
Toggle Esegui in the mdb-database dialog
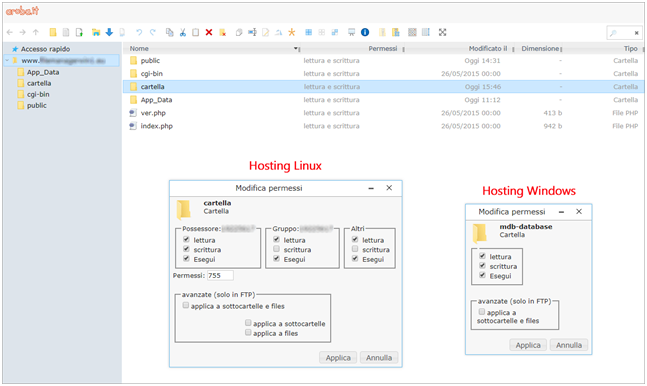coord(482,275)
